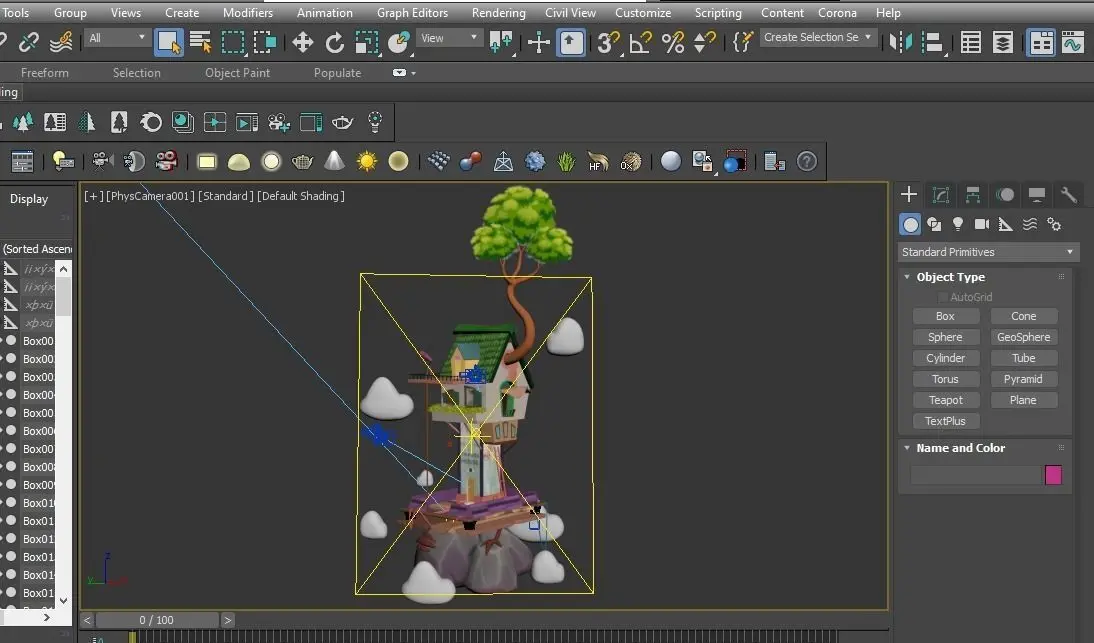Toggle the Angle Snap button
Viewport: 1094px width, 643px height.
click(x=640, y=43)
